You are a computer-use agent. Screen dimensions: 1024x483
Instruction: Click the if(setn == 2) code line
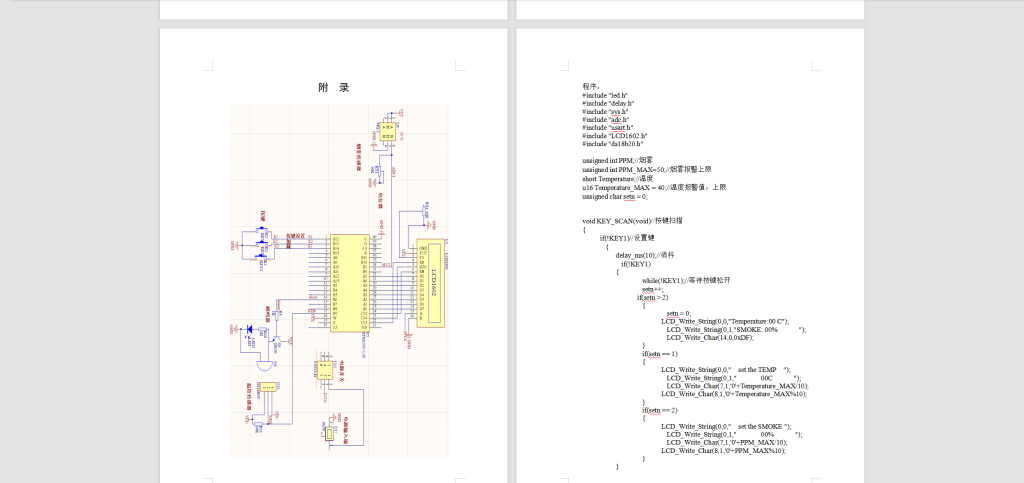(x=659, y=410)
